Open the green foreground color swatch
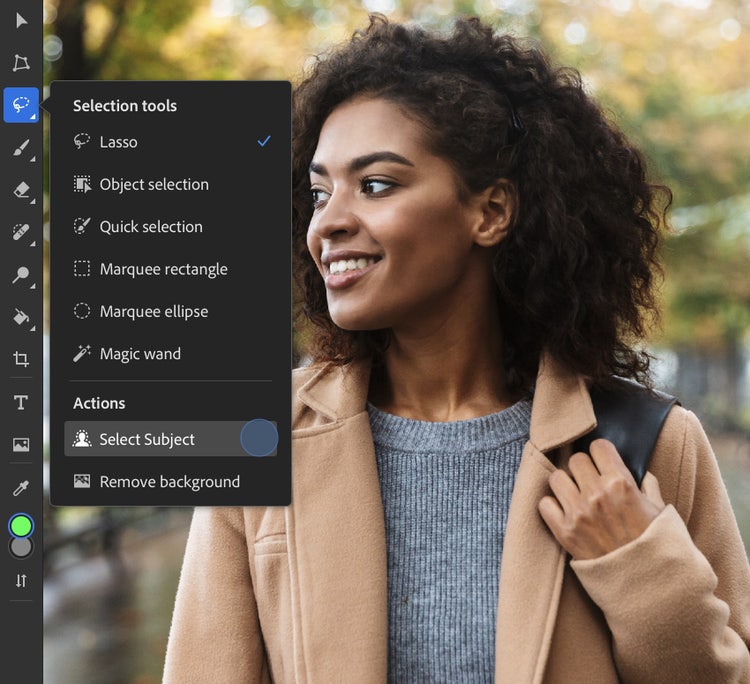This screenshot has height=684, width=750. point(21,525)
